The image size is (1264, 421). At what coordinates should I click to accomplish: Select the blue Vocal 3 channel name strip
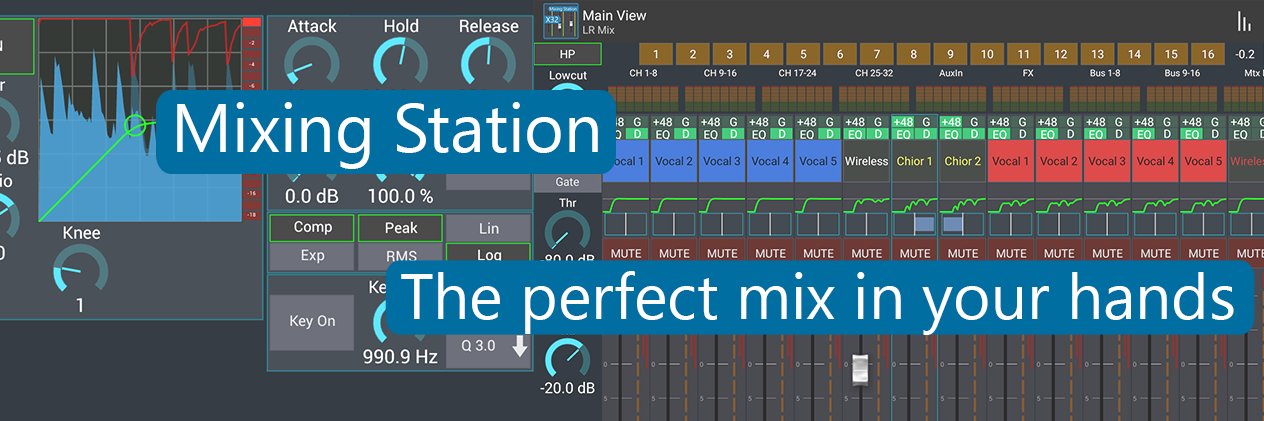[x=722, y=161]
